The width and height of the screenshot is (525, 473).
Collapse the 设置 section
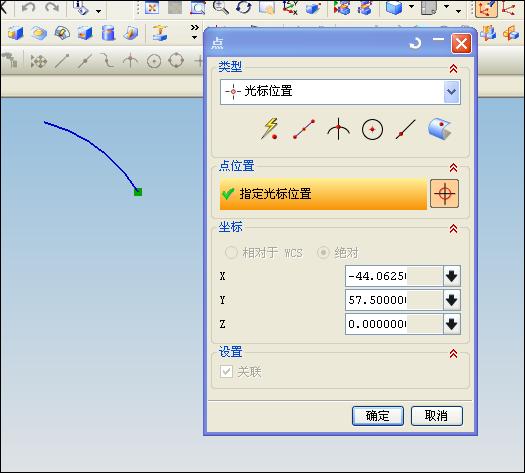coord(453,353)
